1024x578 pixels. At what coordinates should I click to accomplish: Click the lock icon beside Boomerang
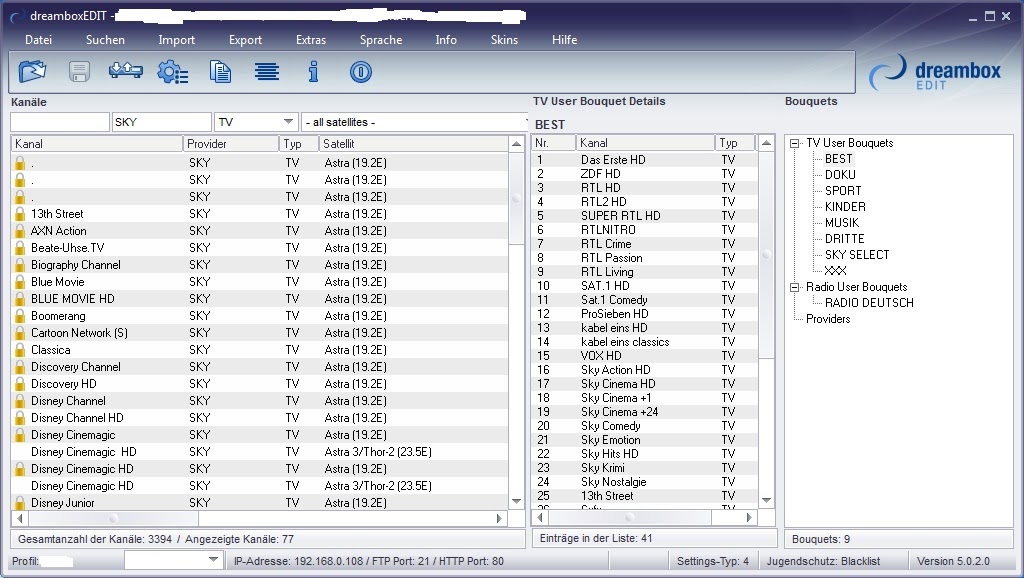(x=20, y=315)
